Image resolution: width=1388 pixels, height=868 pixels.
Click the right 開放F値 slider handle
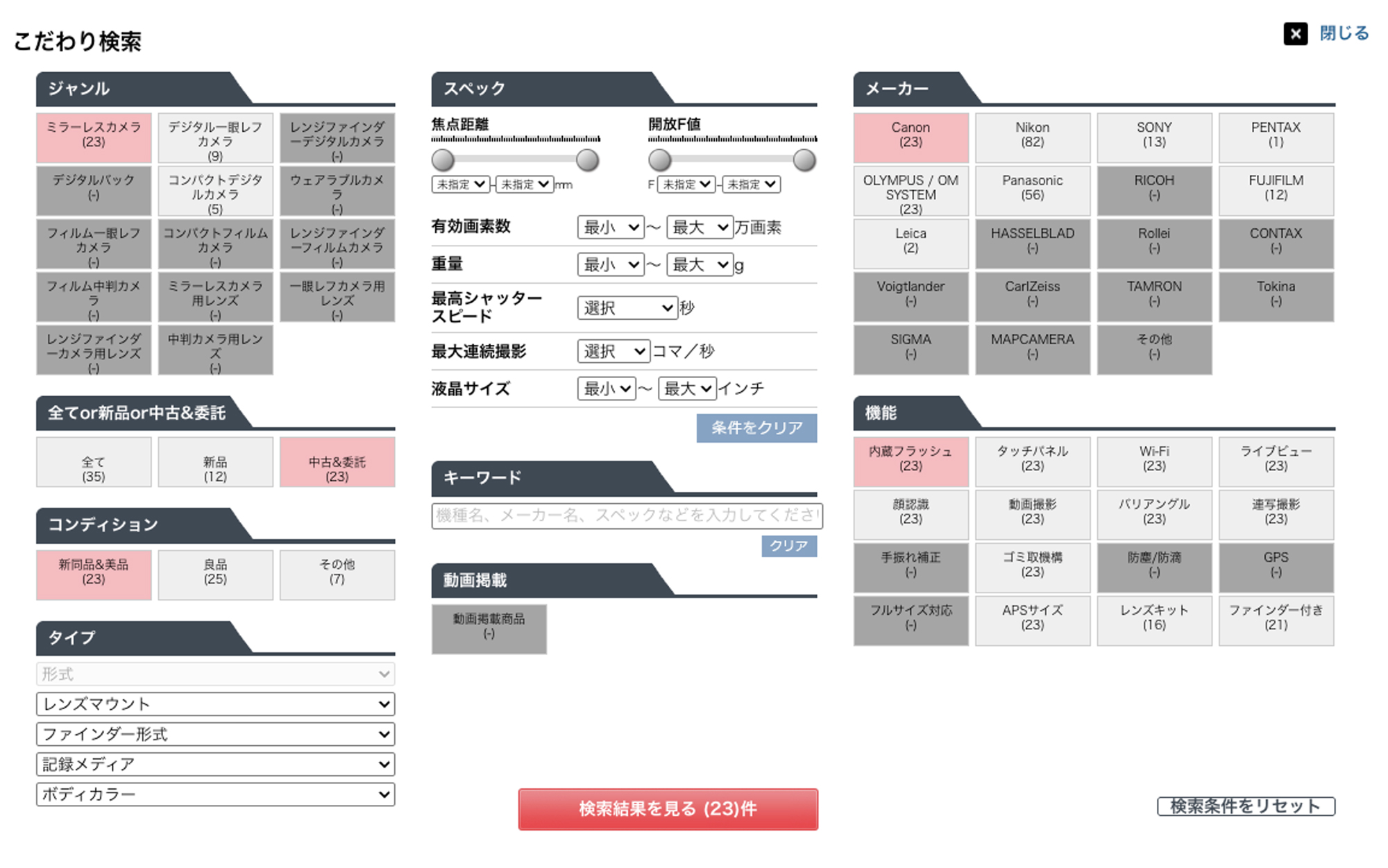pyautogui.click(x=804, y=160)
